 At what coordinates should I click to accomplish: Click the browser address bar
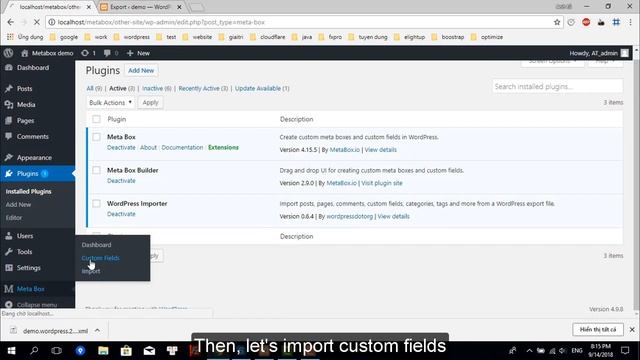(302, 22)
